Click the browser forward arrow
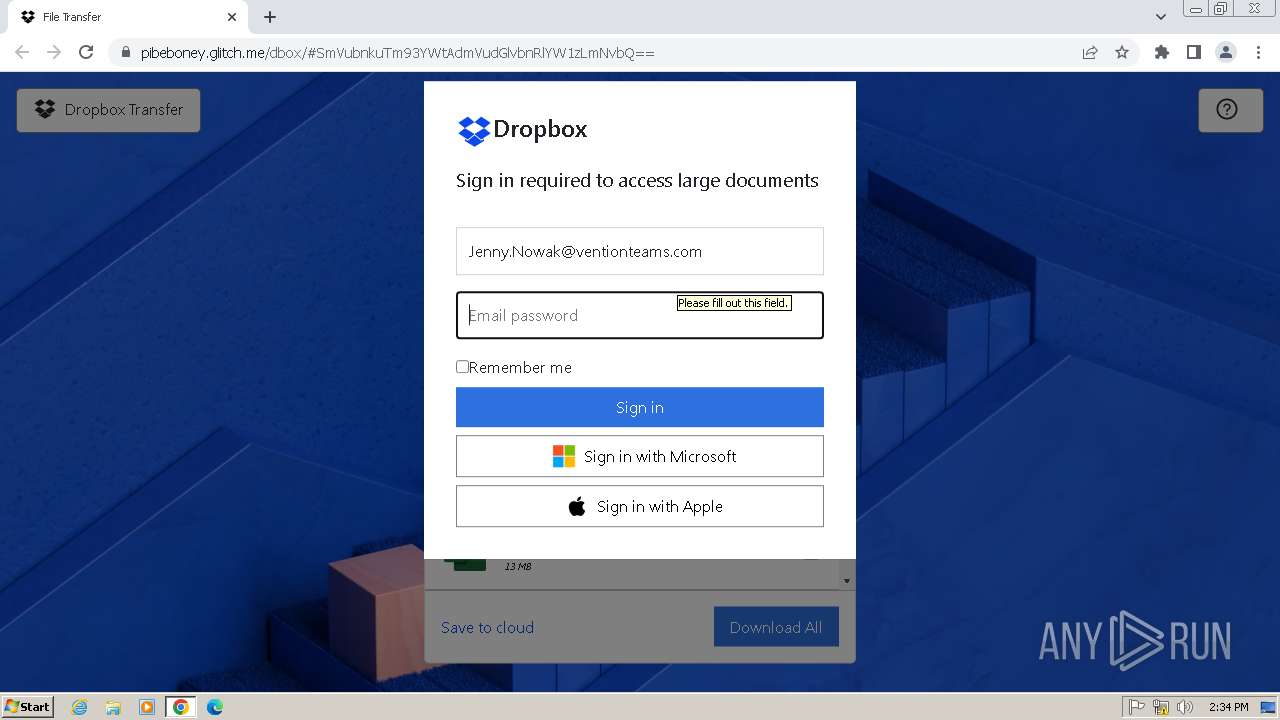Screen dimensions: 1280x720 pyautogui.click(x=54, y=52)
